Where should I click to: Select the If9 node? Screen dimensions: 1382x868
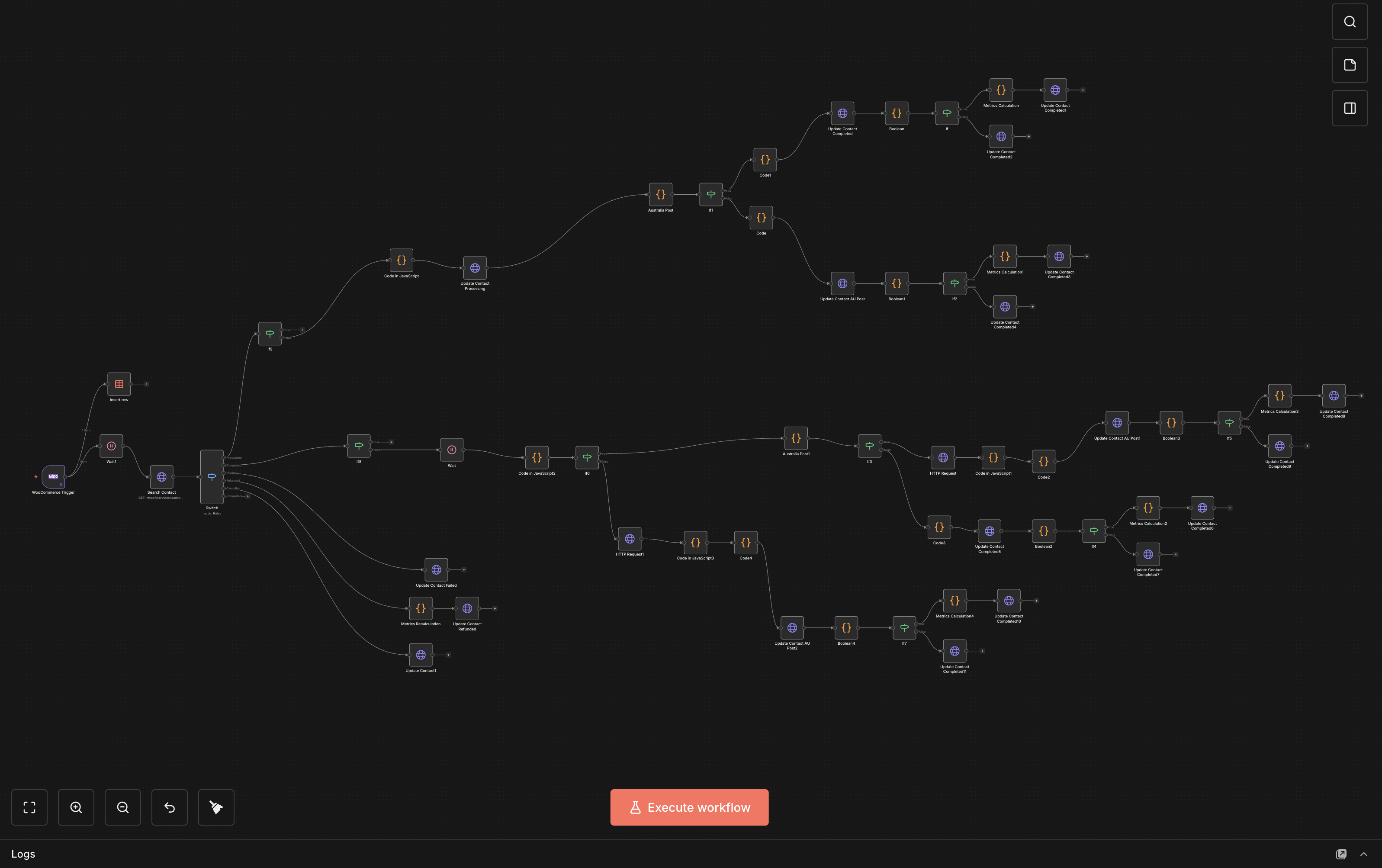(x=270, y=334)
